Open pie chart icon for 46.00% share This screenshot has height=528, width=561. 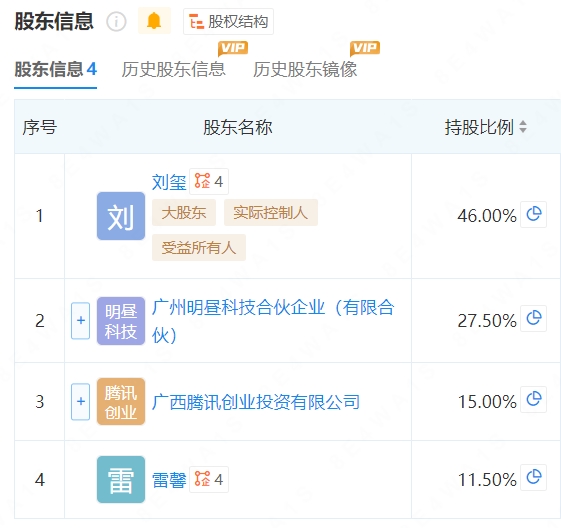[533, 214]
